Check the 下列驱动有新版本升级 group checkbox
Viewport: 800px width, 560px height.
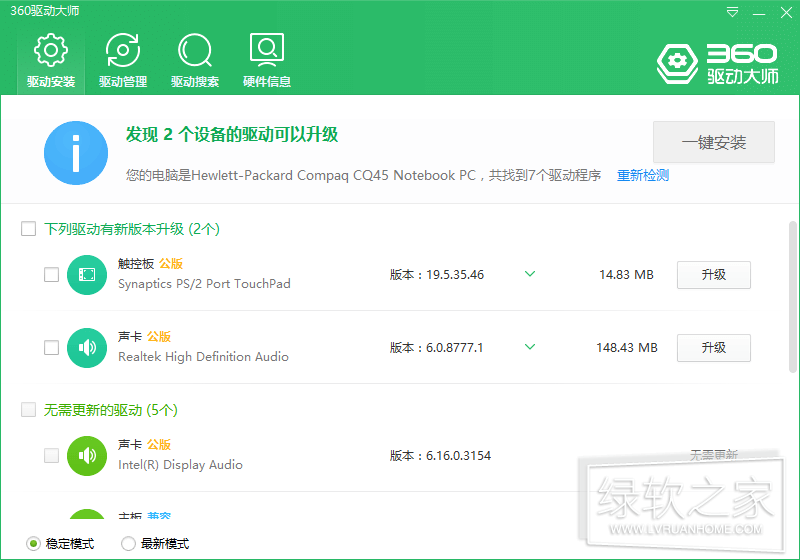pyautogui.click(x=29, y=229)
